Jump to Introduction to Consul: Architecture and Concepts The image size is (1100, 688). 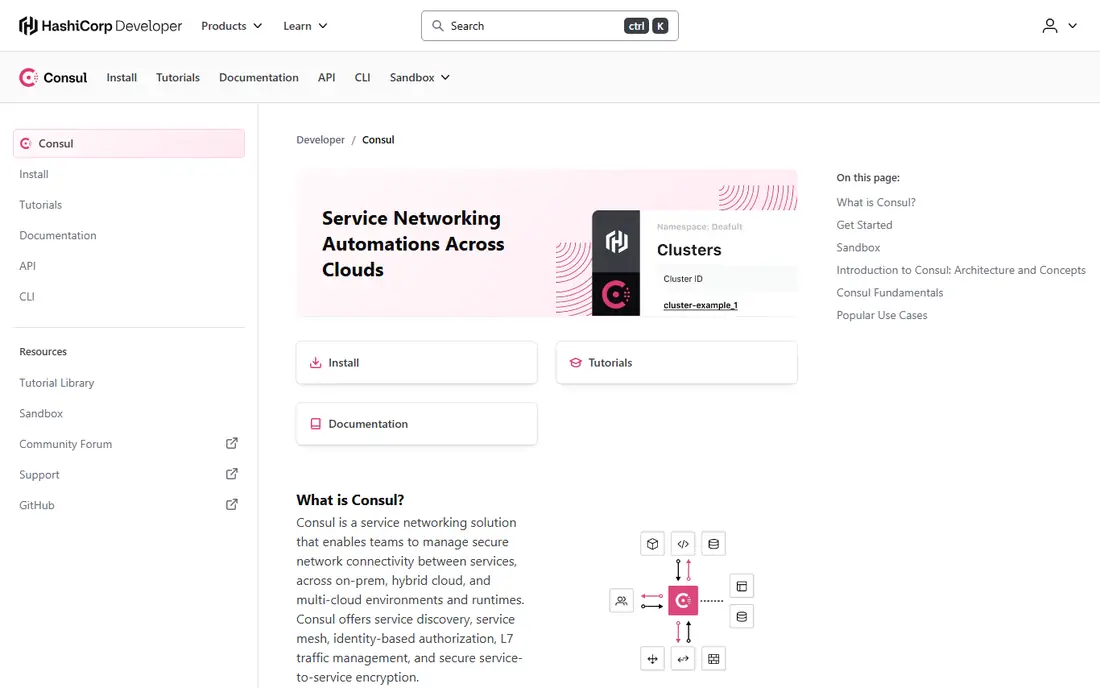tap(960, 270)
